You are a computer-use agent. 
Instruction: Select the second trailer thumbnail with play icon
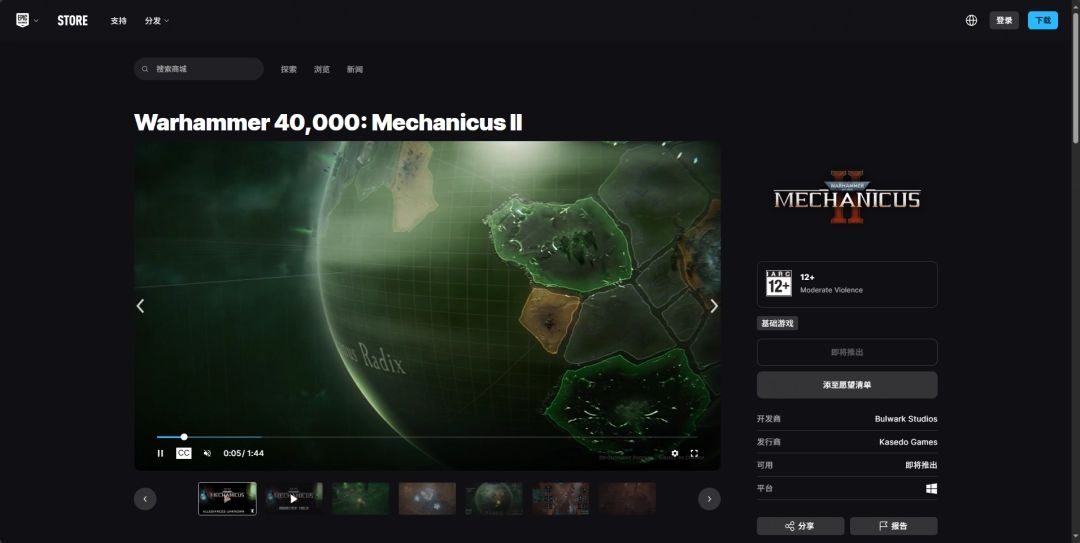[x=293, y=499]
